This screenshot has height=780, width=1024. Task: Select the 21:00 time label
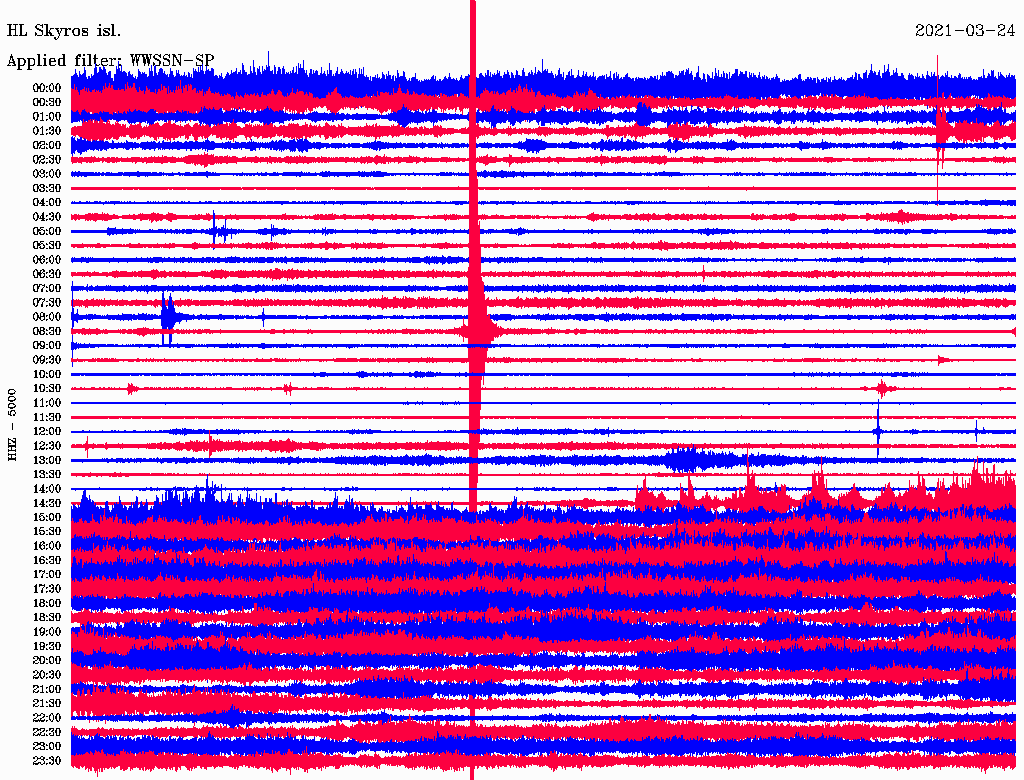47,689
